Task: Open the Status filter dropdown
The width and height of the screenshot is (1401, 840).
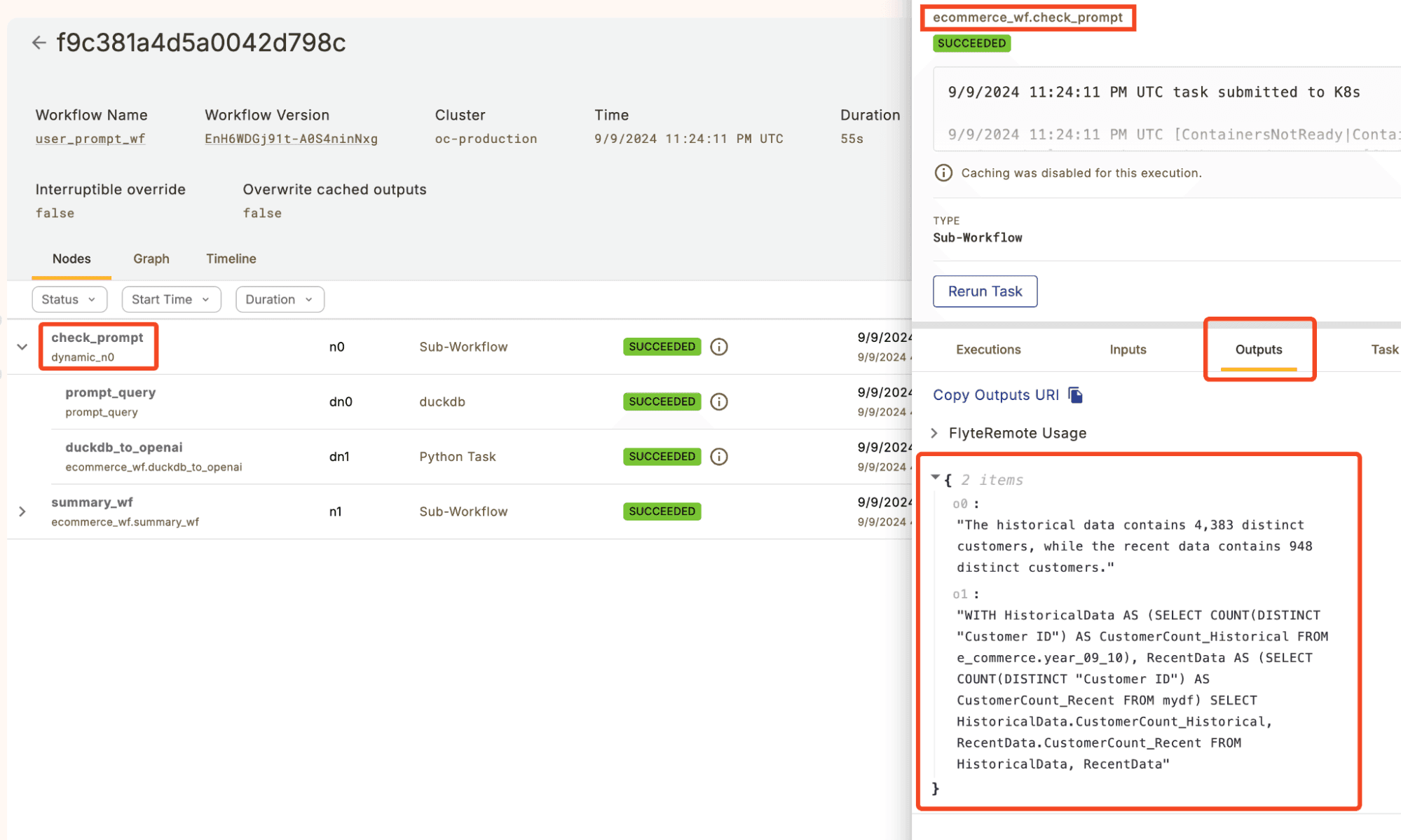Action: point(69,299)
